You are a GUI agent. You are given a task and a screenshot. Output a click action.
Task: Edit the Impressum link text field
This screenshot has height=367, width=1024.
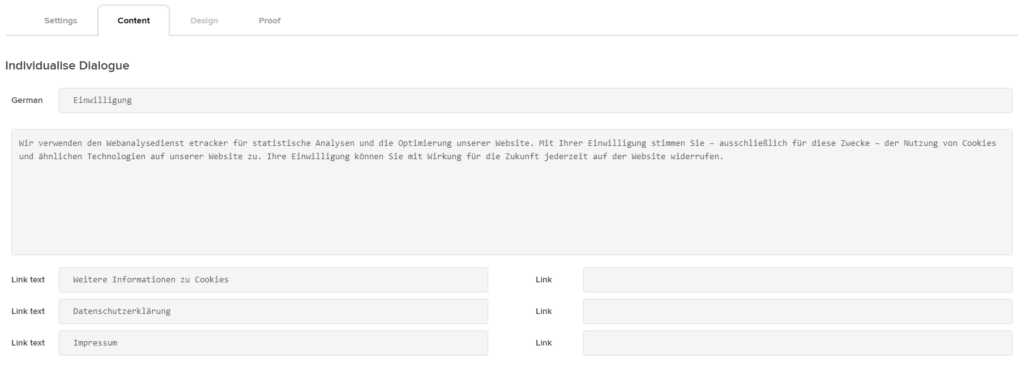click(x=273, y=343)
